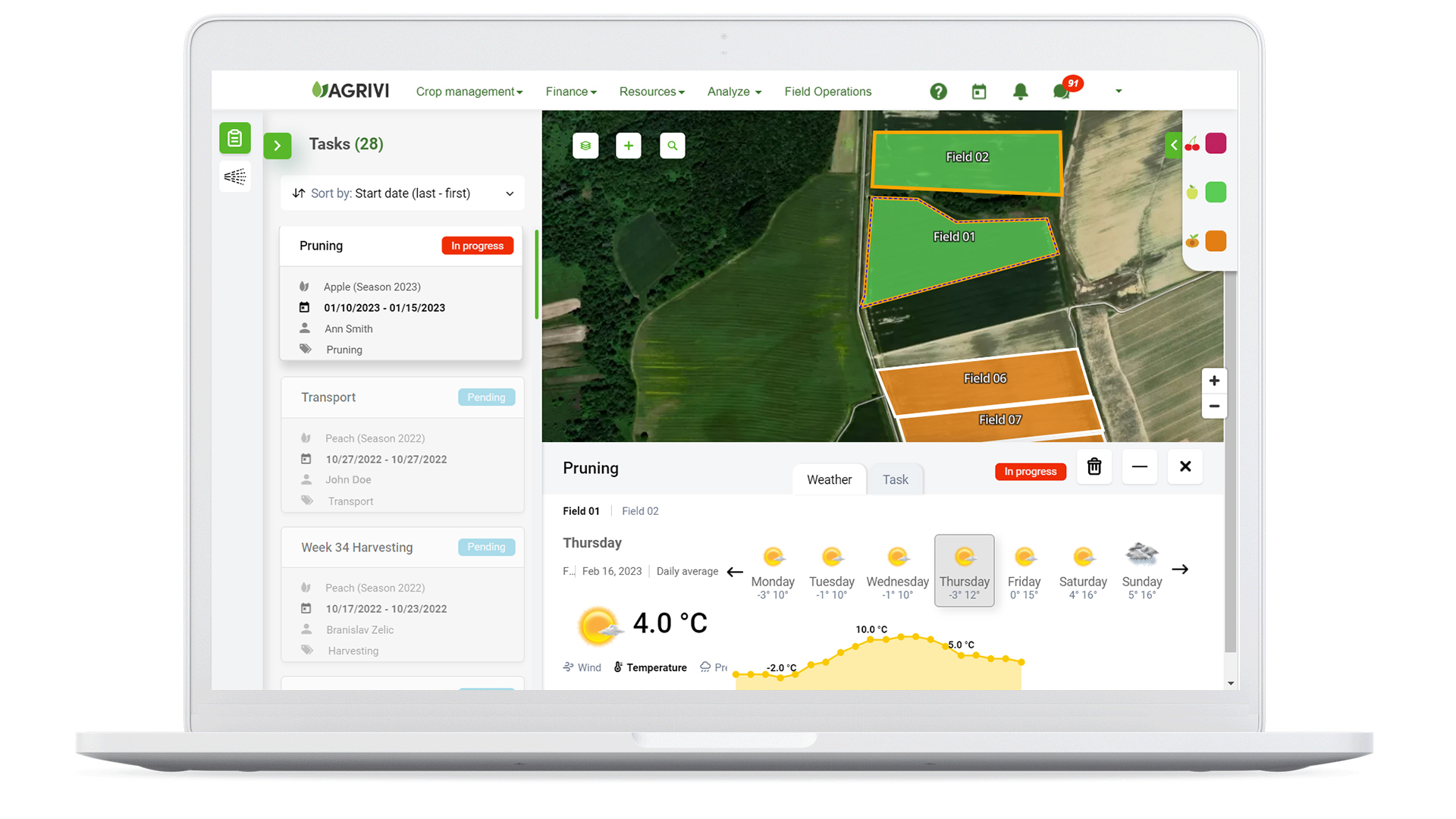The height and width of the screenshot is (819, 1456).
Task: Switch weather view to Field 02
Action: click(639, 510)
